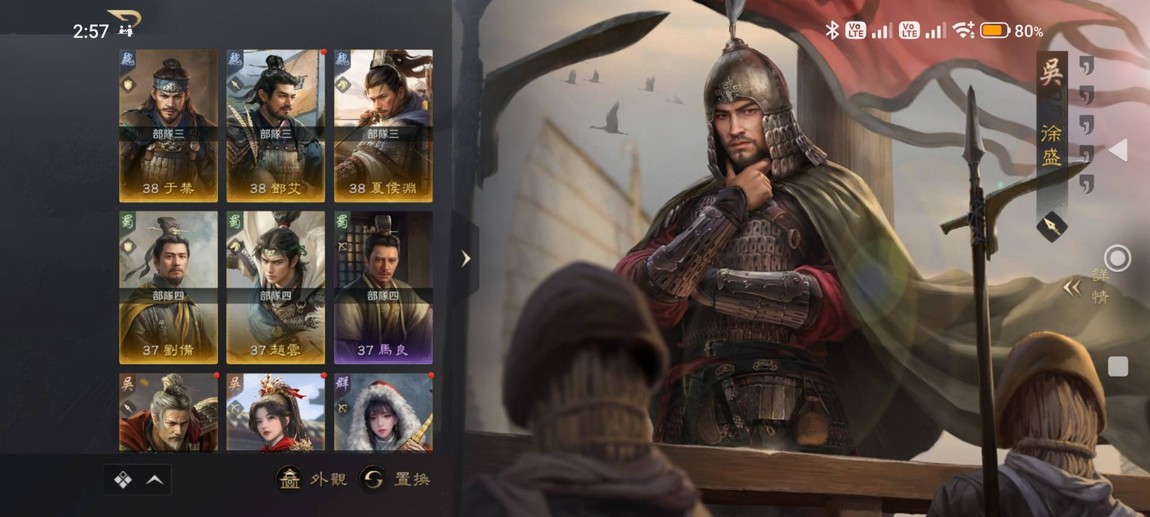Collapse the hero list panel with the side arrow
This screenshot has width=1150, height=517.
tap(465, 258)
